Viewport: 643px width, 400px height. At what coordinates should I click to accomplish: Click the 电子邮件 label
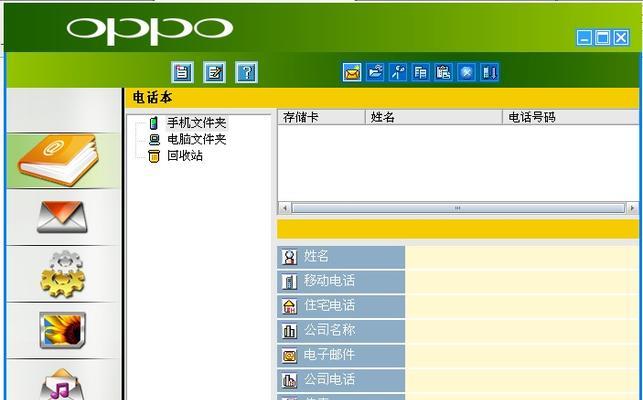329,355
